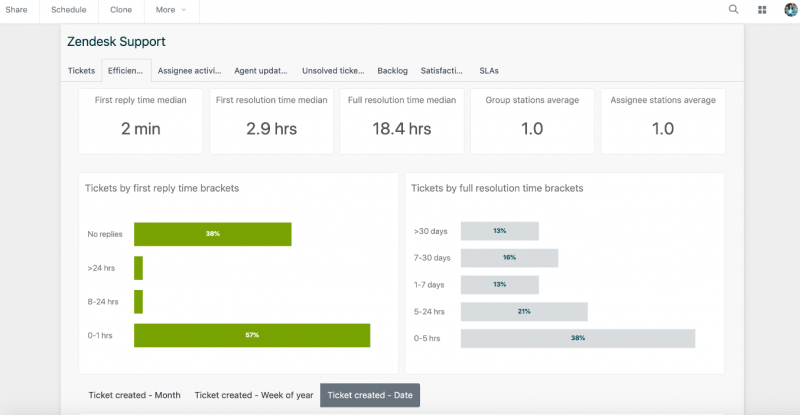Click the '0-5 hrs' axis label
The height and width of the screenshot is (415, 800).
427,338
